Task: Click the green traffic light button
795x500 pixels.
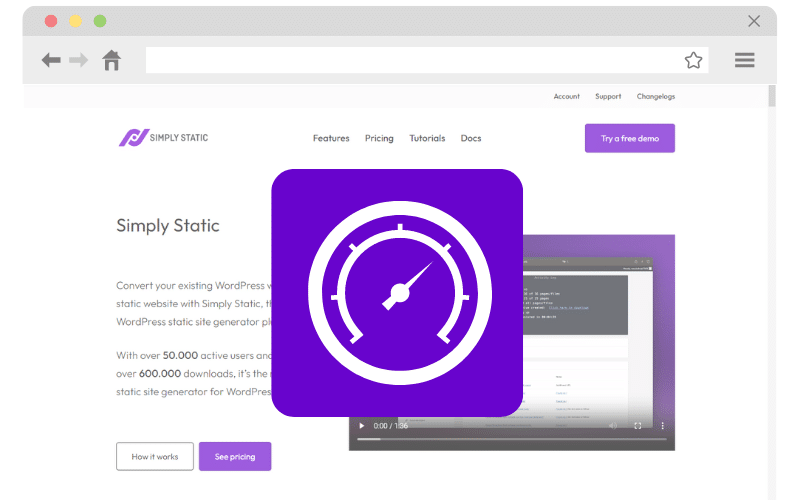Action: 100,21
